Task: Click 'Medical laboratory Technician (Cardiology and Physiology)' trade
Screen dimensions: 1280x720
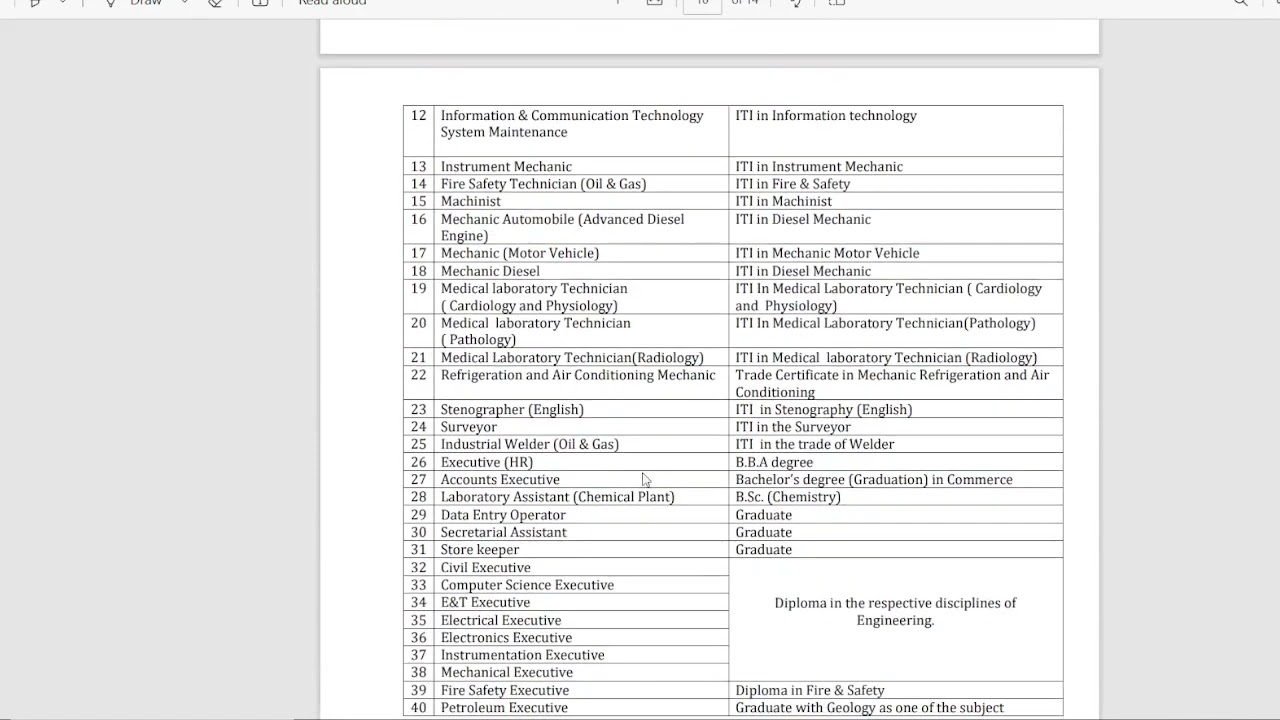Action: 534,297
